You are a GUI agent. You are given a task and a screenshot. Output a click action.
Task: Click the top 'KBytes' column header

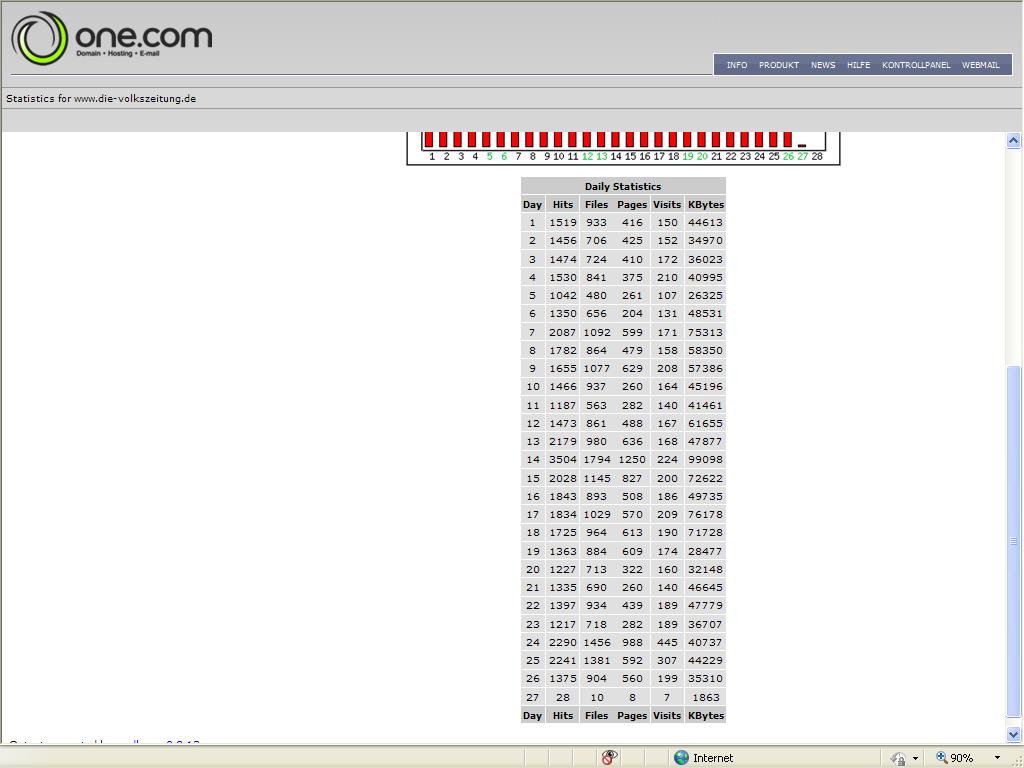click(705, 204)
